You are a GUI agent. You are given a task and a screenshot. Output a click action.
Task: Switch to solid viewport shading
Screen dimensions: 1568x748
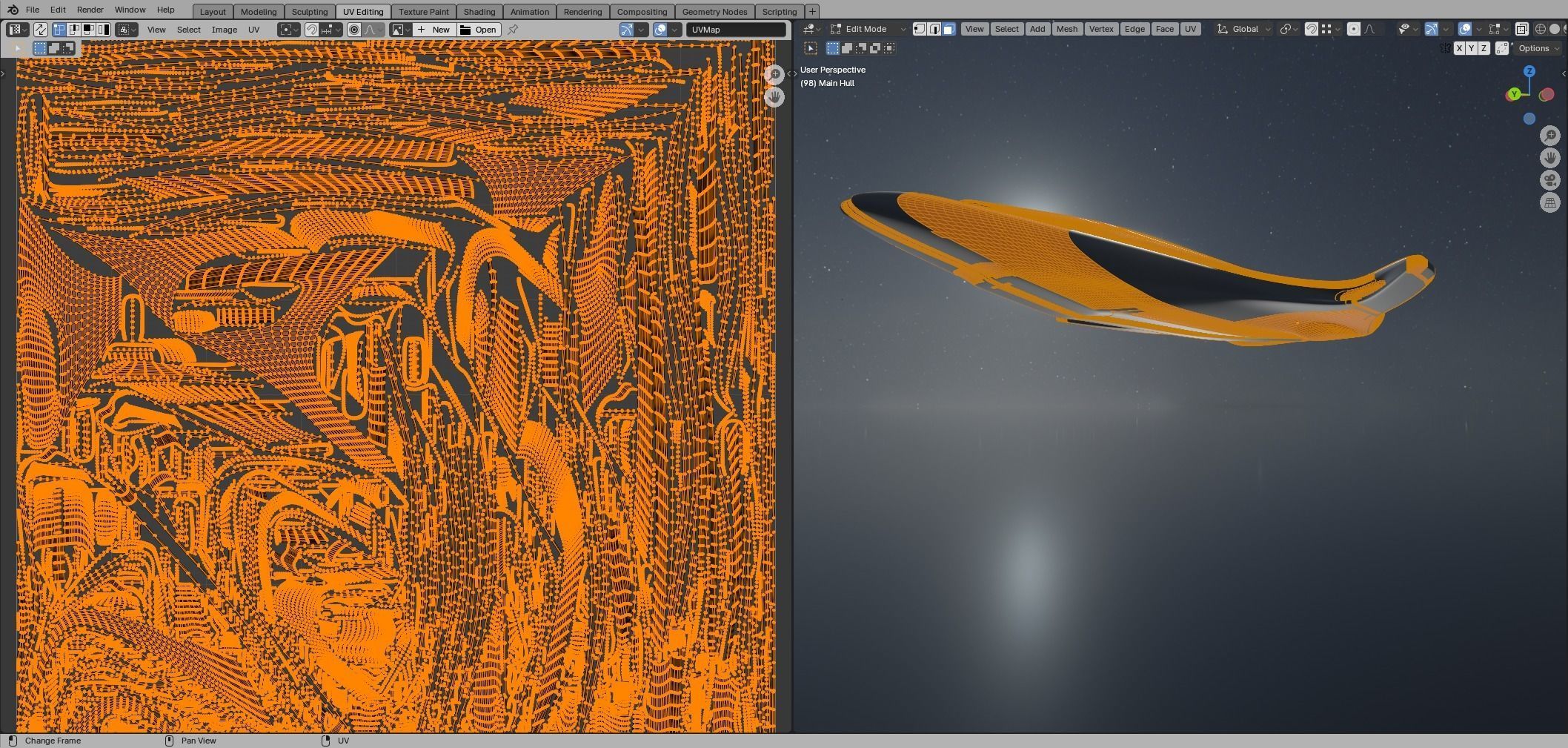[1555, 29]
